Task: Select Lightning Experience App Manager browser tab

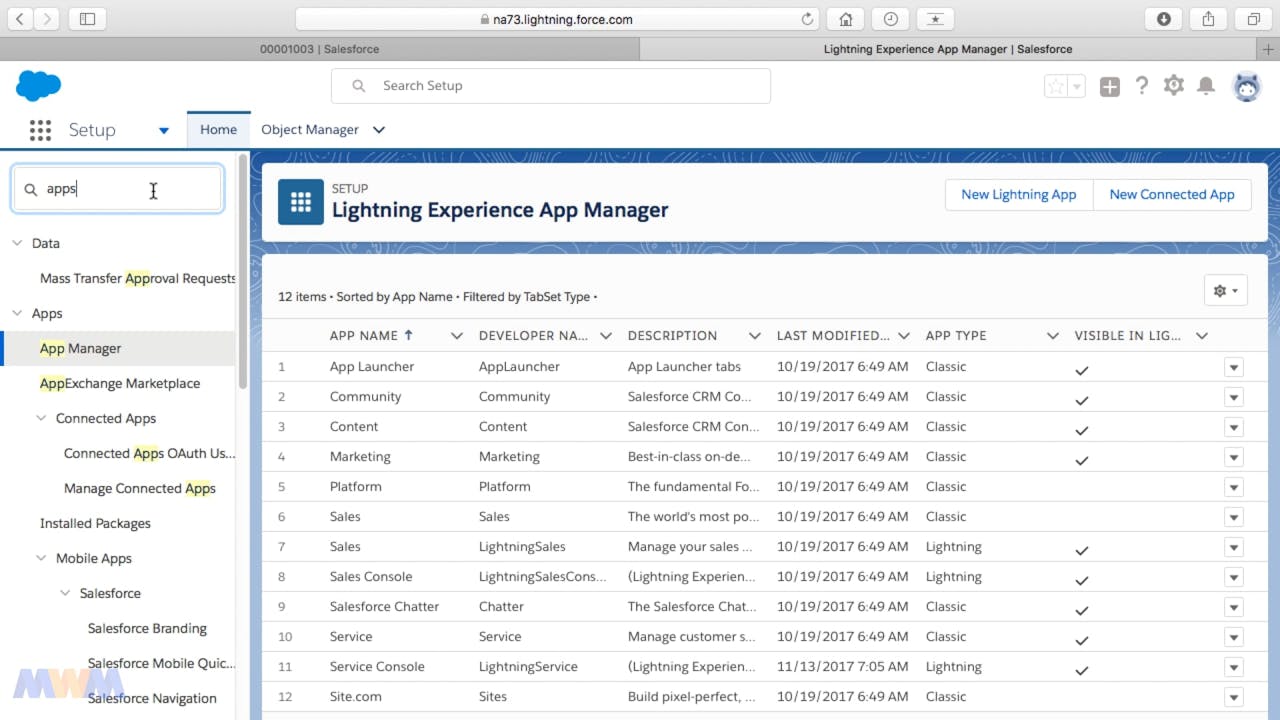Action: pyautogui.click(x=948, y=49)
